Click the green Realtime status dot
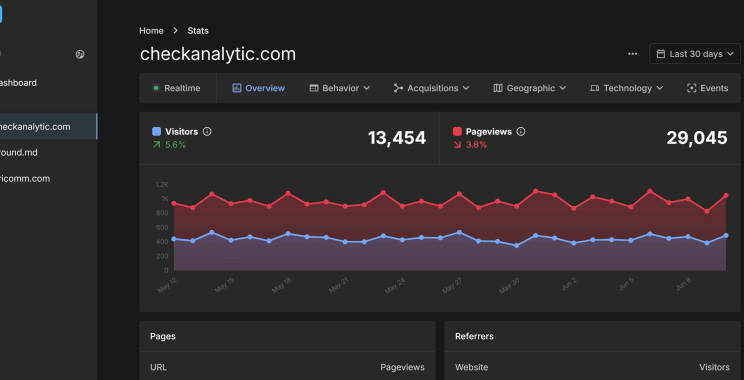 click(x=156, y=88)
